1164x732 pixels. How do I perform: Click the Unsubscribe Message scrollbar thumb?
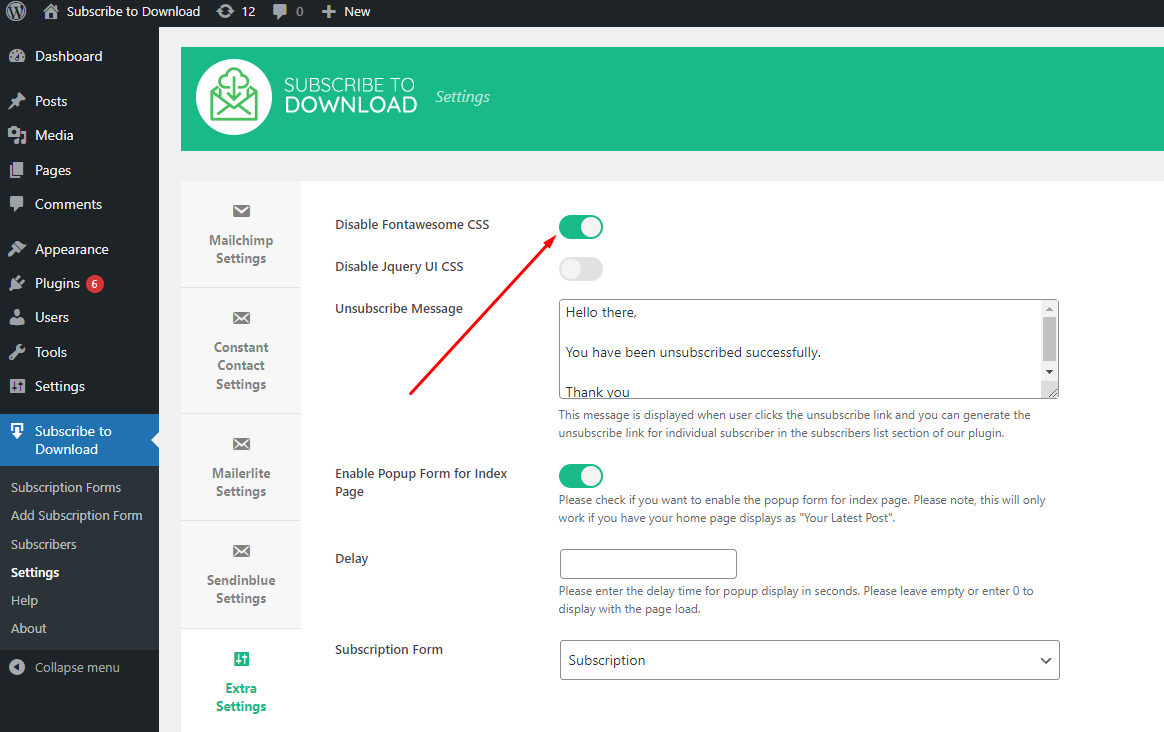1049,339
